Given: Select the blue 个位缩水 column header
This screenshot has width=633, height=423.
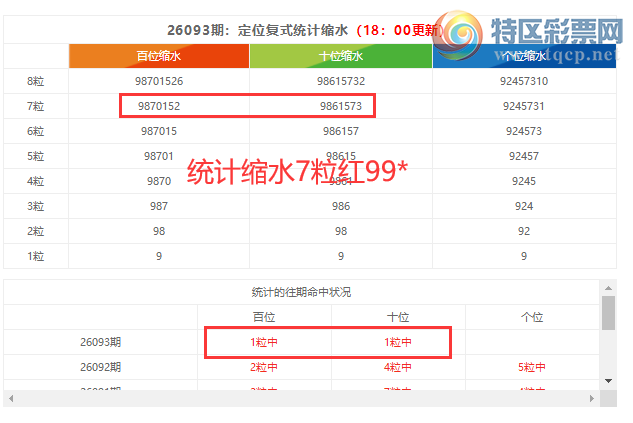Looking at the screenshot, I should tap(525, 57).
